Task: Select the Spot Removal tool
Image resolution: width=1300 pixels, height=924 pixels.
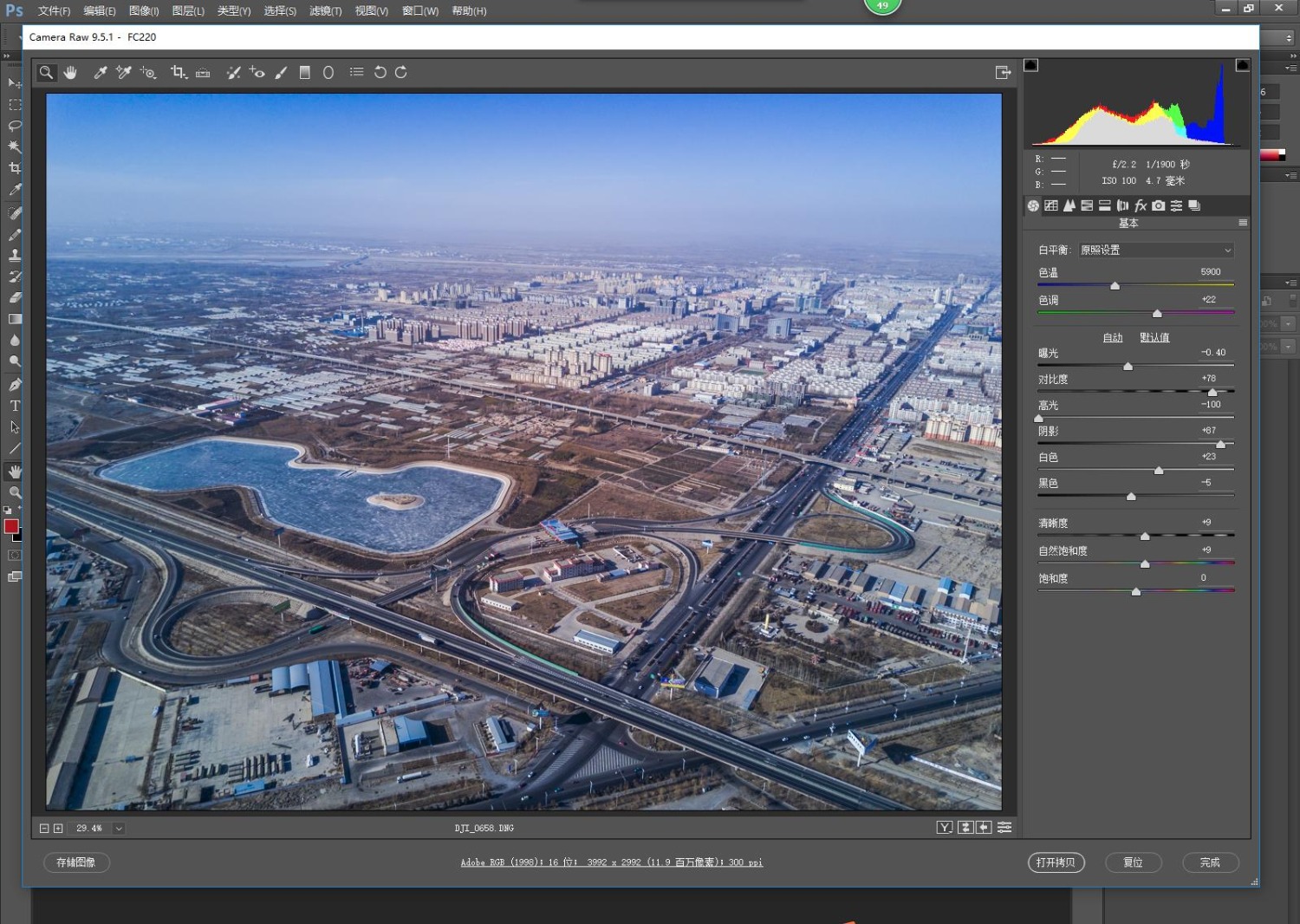Action: click(x=233, y=73)
